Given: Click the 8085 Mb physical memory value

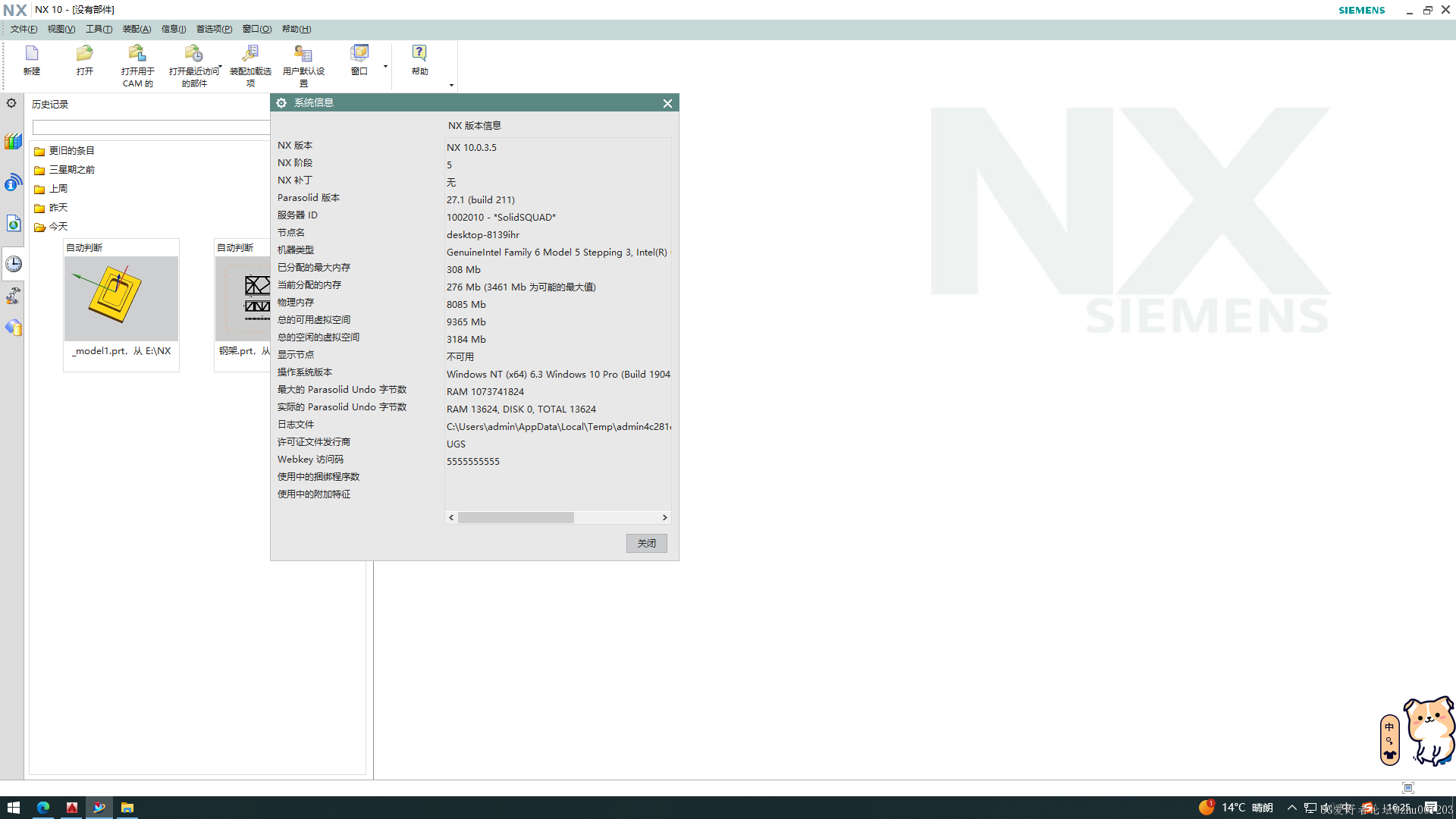Looking at the screenshot, I should tap(466, 305).
